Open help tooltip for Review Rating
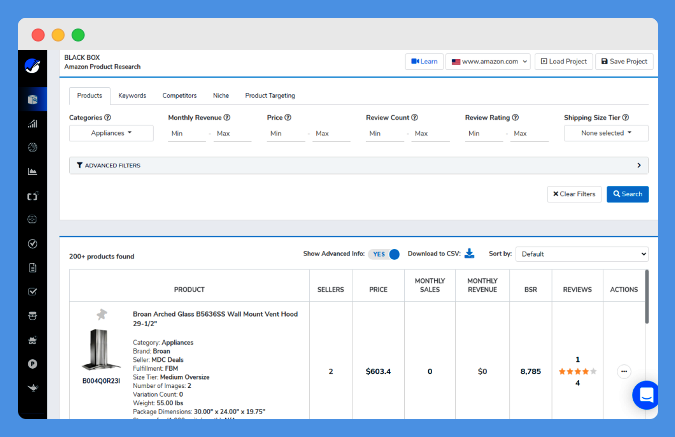This screenshot has width=675, height=437. pos(515,118)
